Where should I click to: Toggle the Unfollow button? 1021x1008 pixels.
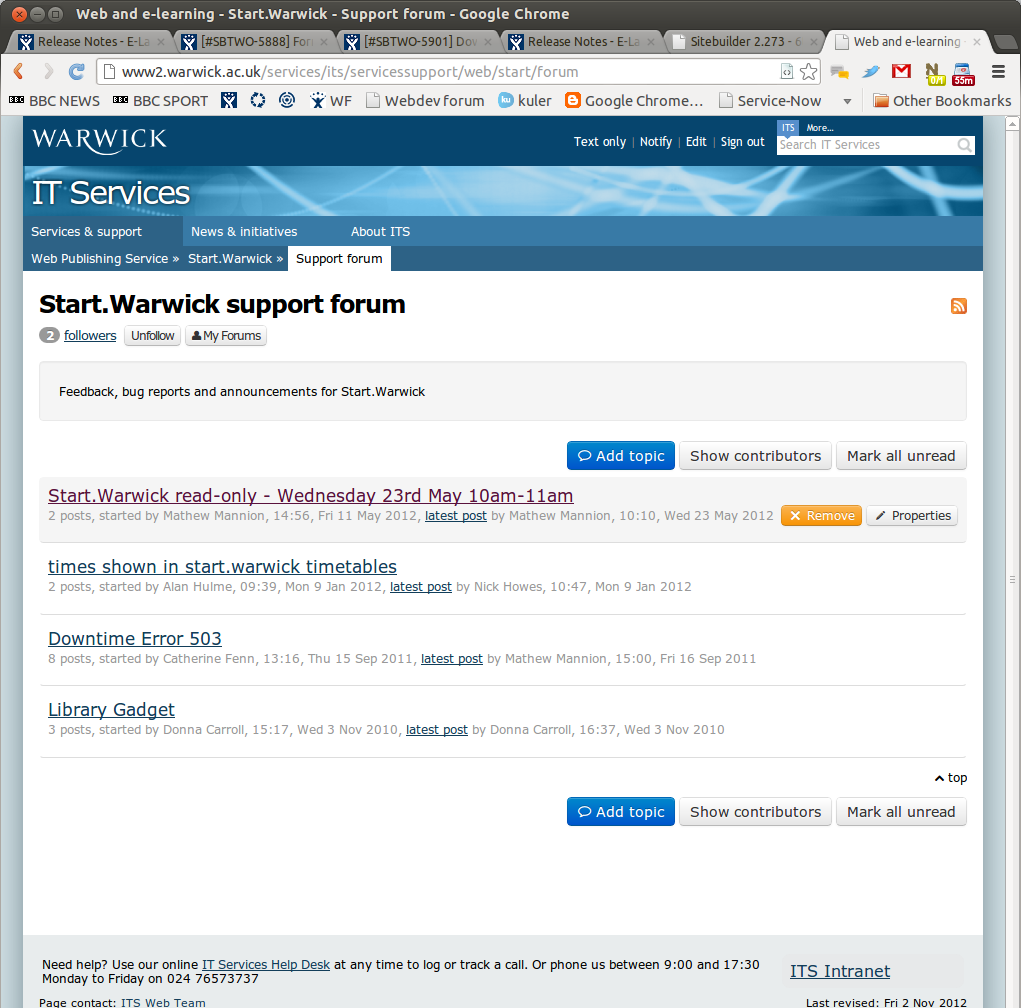(x=152, y=336)
